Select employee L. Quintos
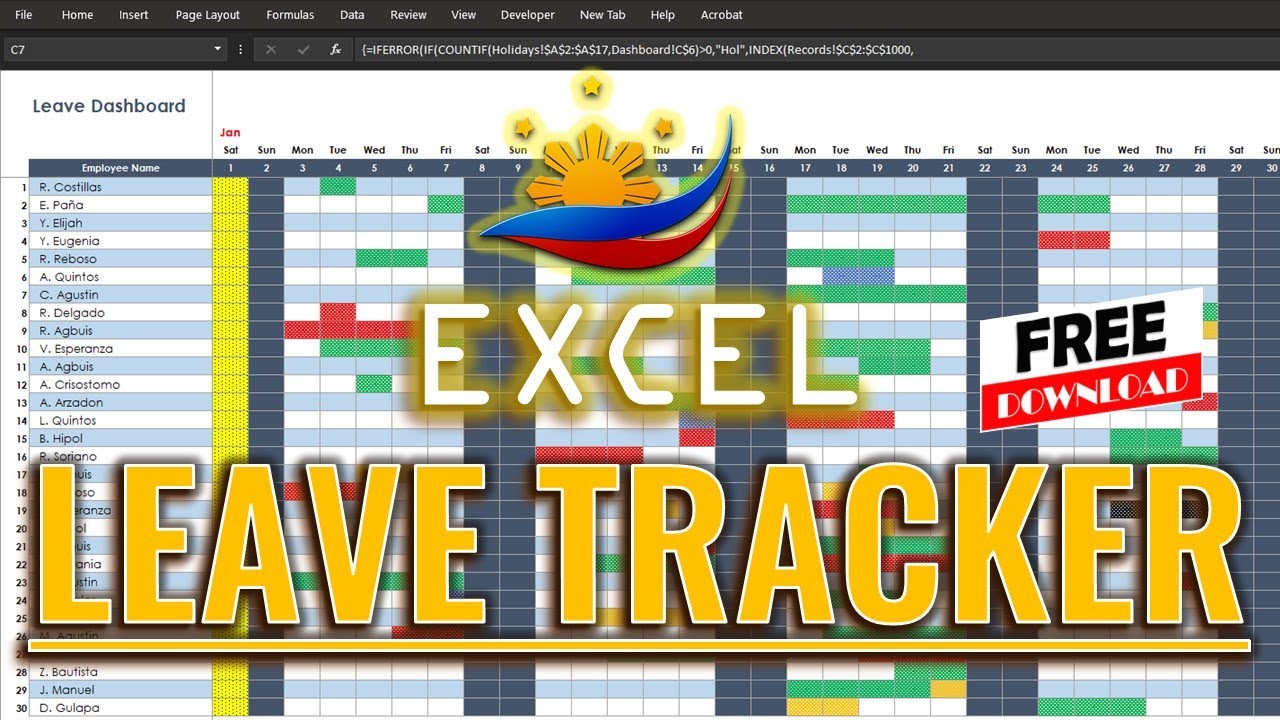Viewport: 1280px width, 720px height. point(120,421)
